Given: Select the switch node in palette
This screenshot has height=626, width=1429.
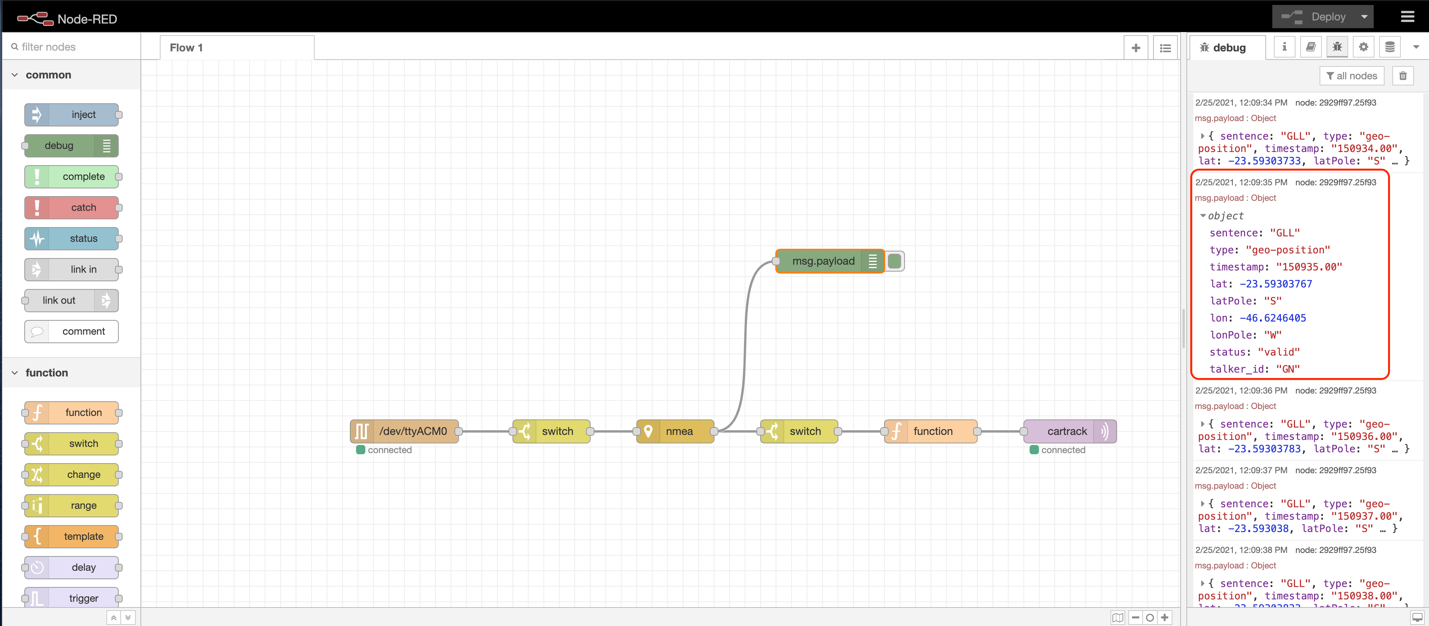Looking at the screenshot, I should click(72, 443).
